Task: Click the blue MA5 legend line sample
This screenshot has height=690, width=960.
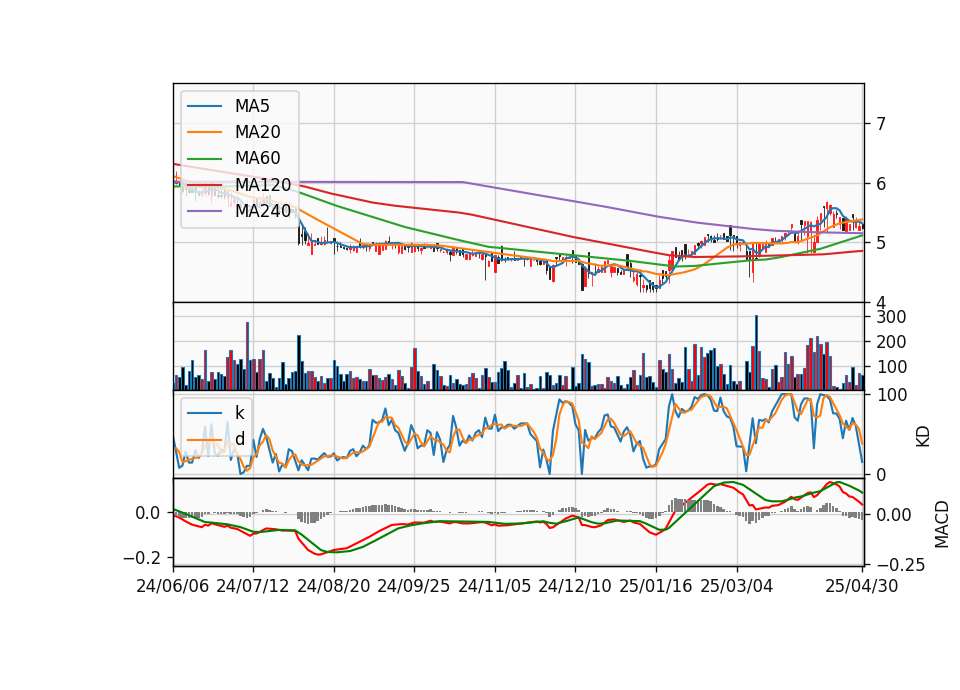Action: (204, 106)
